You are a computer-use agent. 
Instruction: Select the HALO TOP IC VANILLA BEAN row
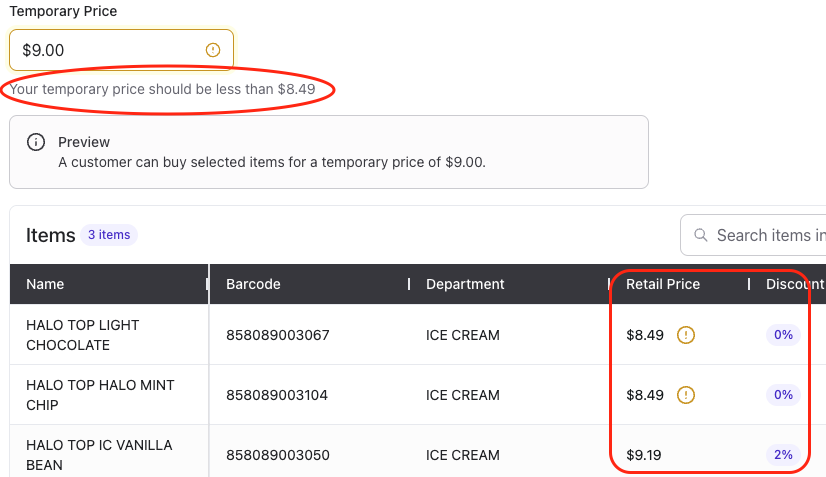click(418, 453)
